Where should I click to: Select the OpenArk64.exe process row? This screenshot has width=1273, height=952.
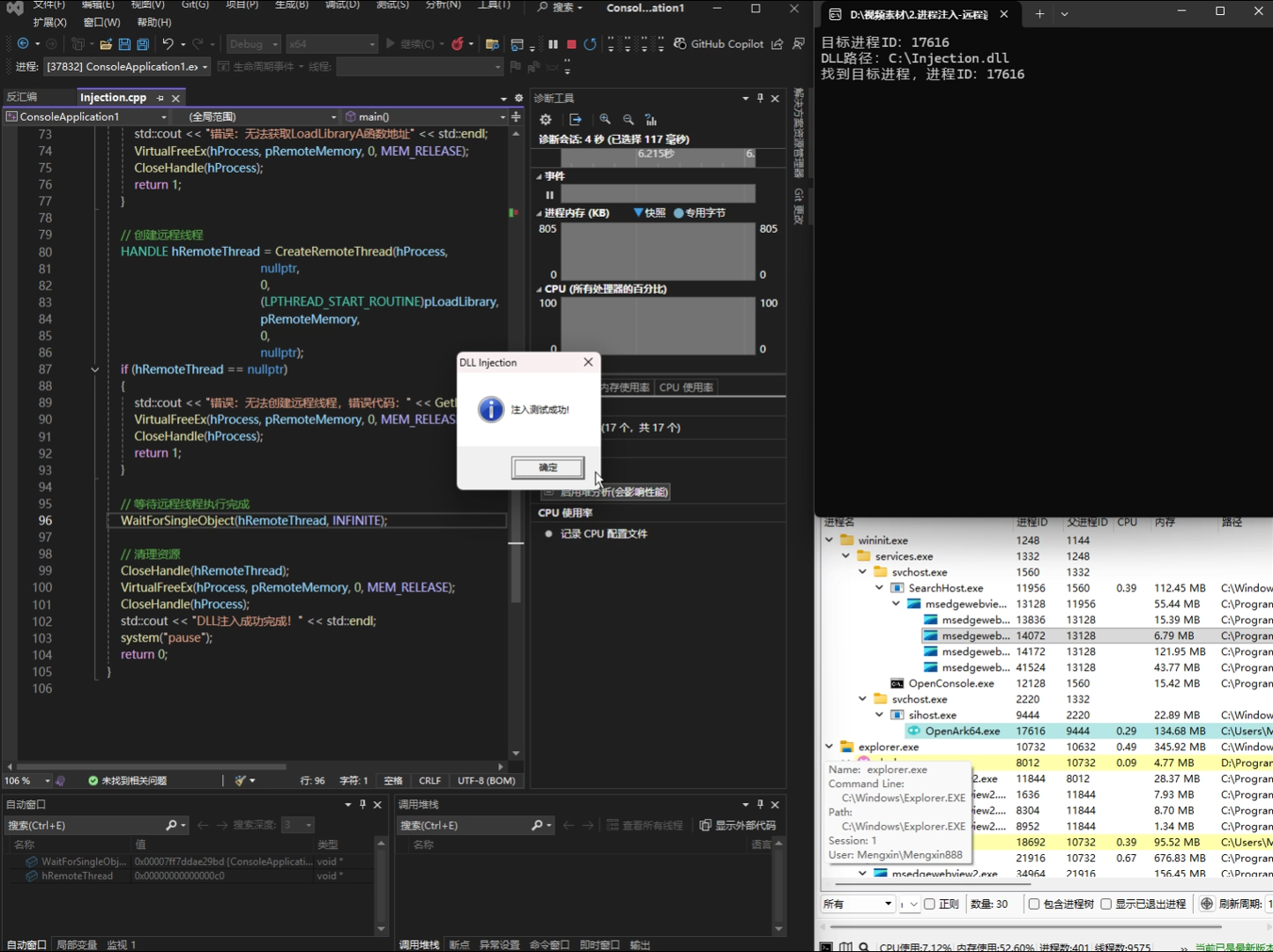962,731
